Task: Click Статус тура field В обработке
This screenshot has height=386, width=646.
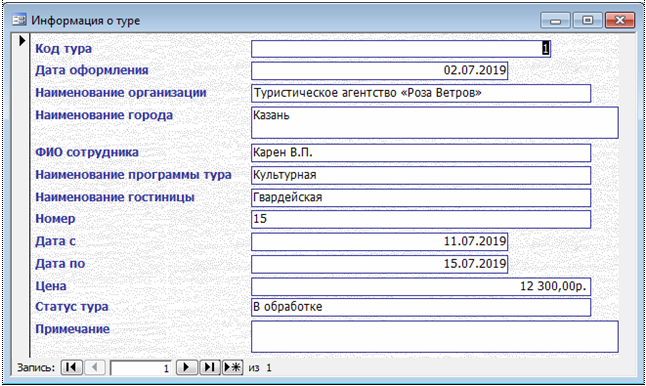Action: point(421,307)
